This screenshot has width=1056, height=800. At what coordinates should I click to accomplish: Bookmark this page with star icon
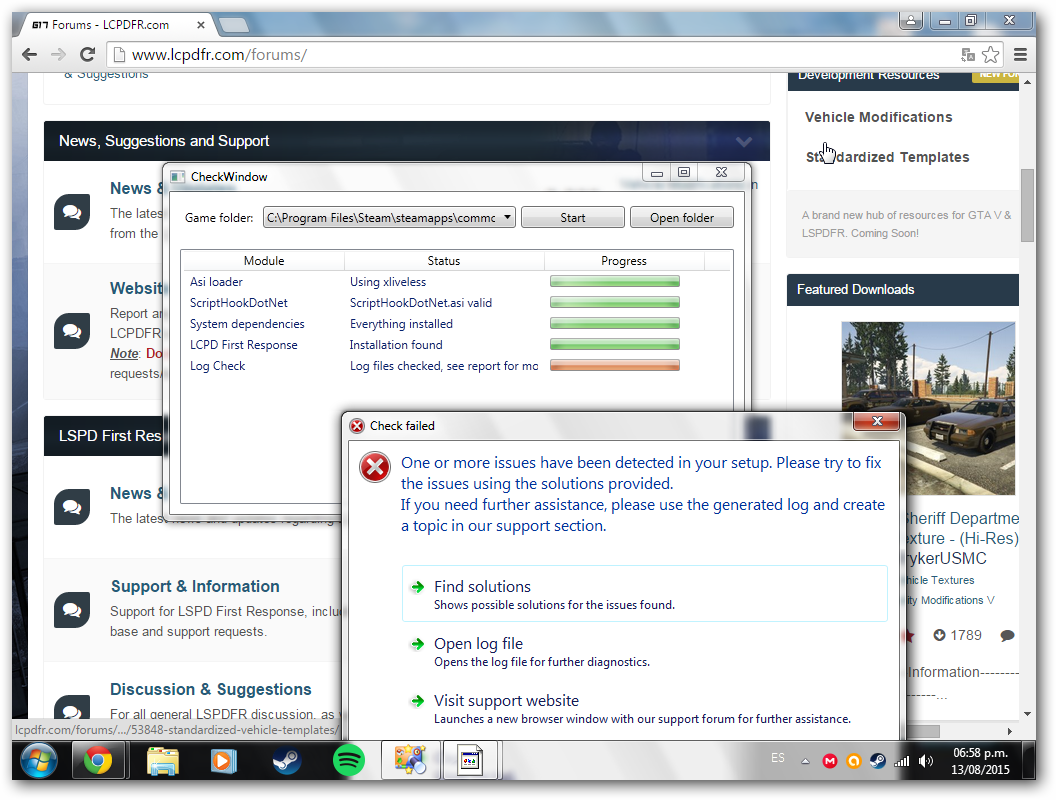pyautogui.click(x=991, y=55)
